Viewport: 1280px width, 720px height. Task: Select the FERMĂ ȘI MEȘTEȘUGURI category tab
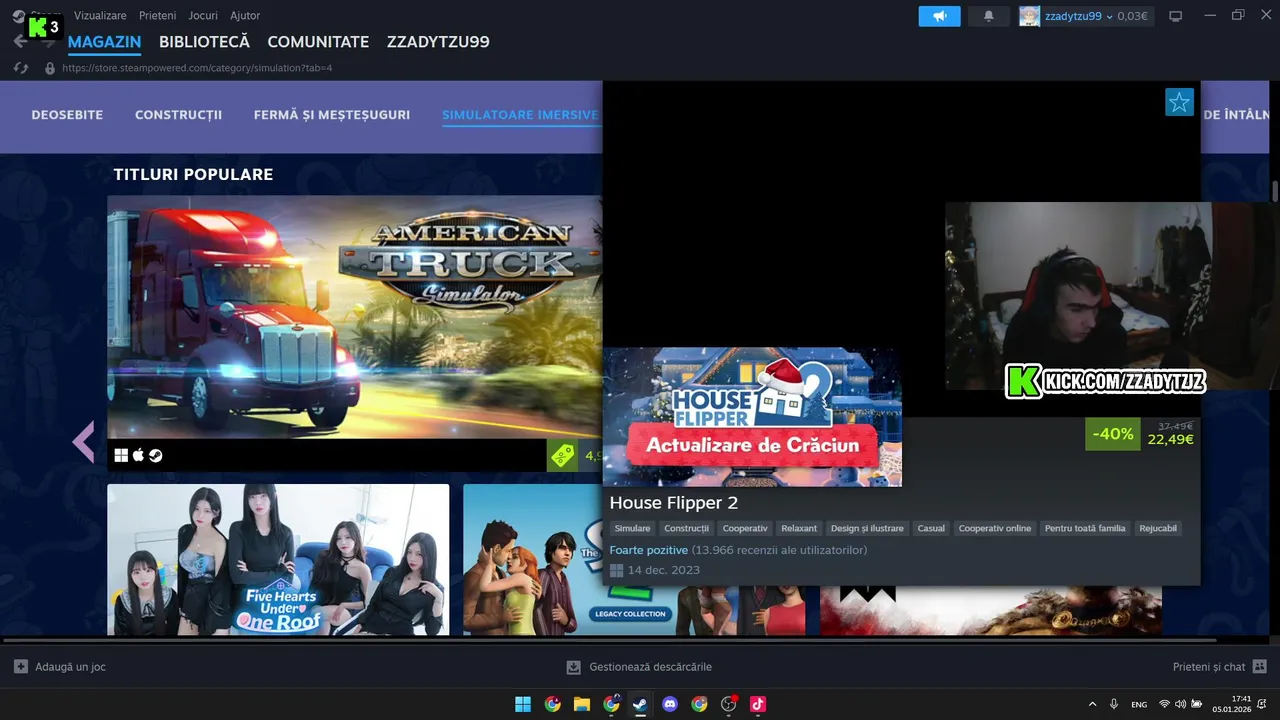pyautogui.click(x=332, y=115)
